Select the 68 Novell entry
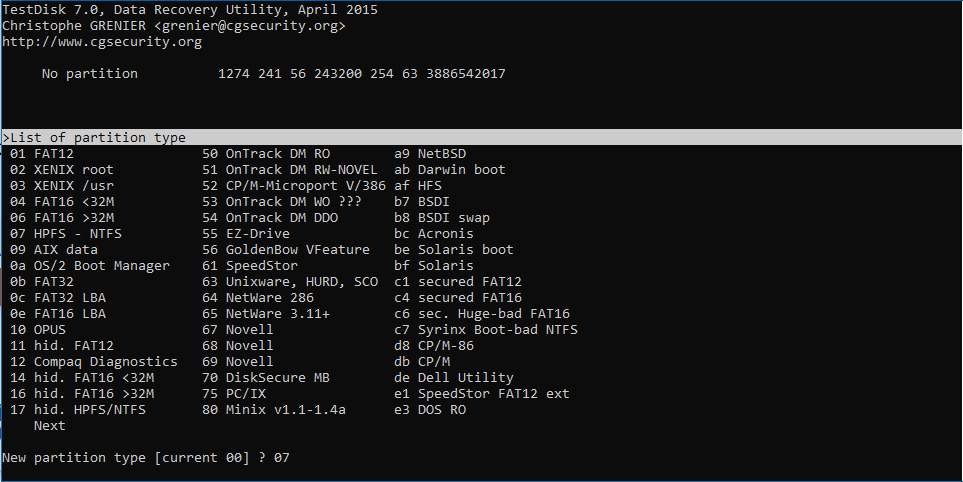 click(x=238, y=345)
